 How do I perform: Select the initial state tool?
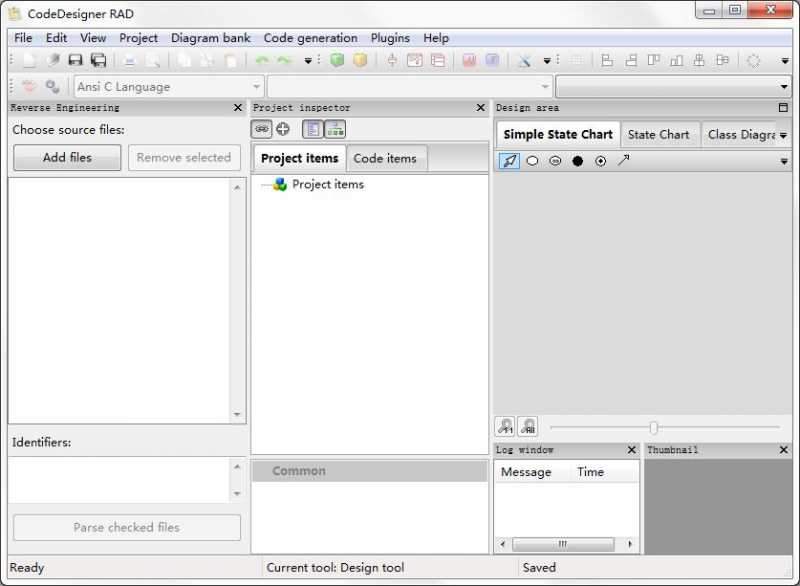pyautogui.click(x=578, y=161)
